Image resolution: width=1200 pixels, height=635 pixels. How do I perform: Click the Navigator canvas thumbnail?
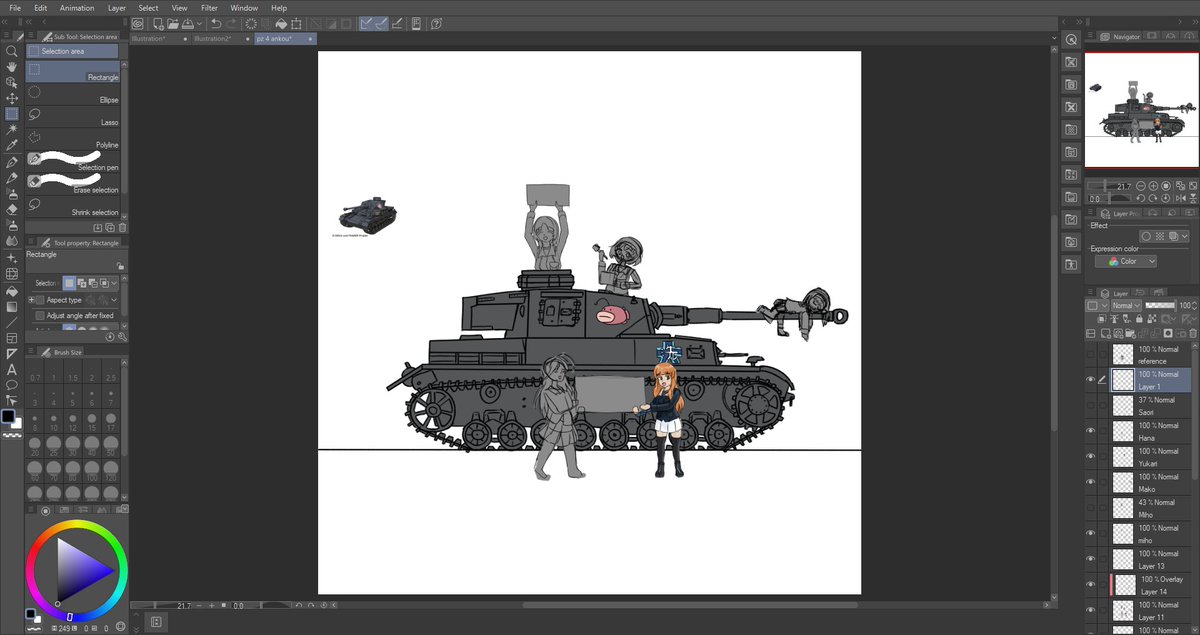1141,110
